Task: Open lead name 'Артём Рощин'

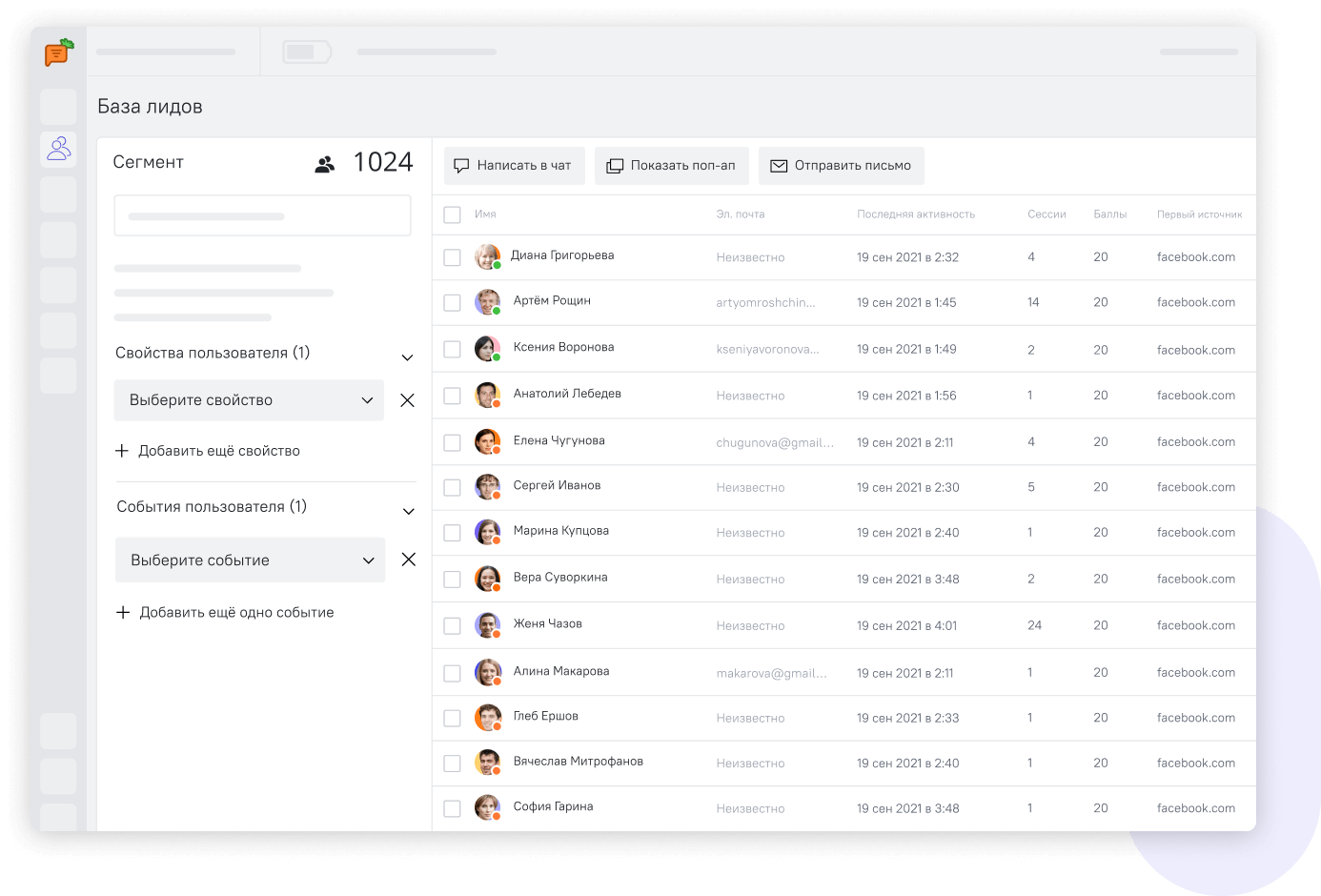Action: pyautogui.click(x=552, y=300)
